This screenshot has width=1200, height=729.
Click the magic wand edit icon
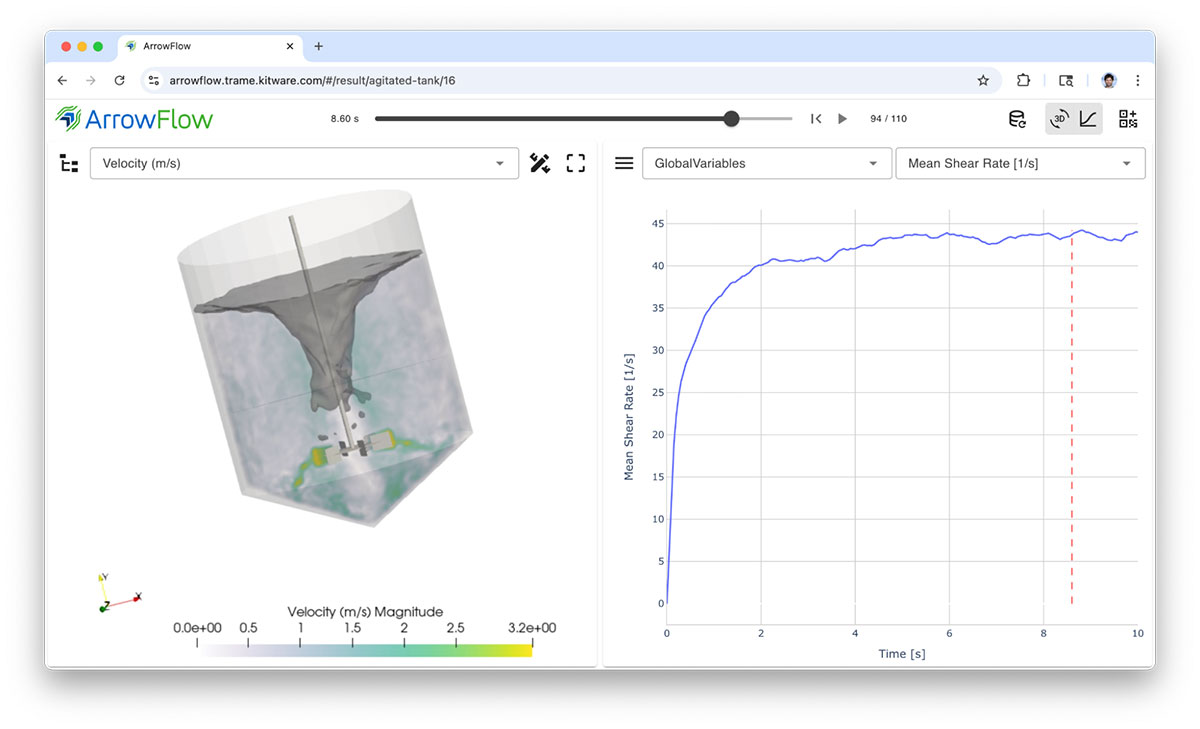540,163
